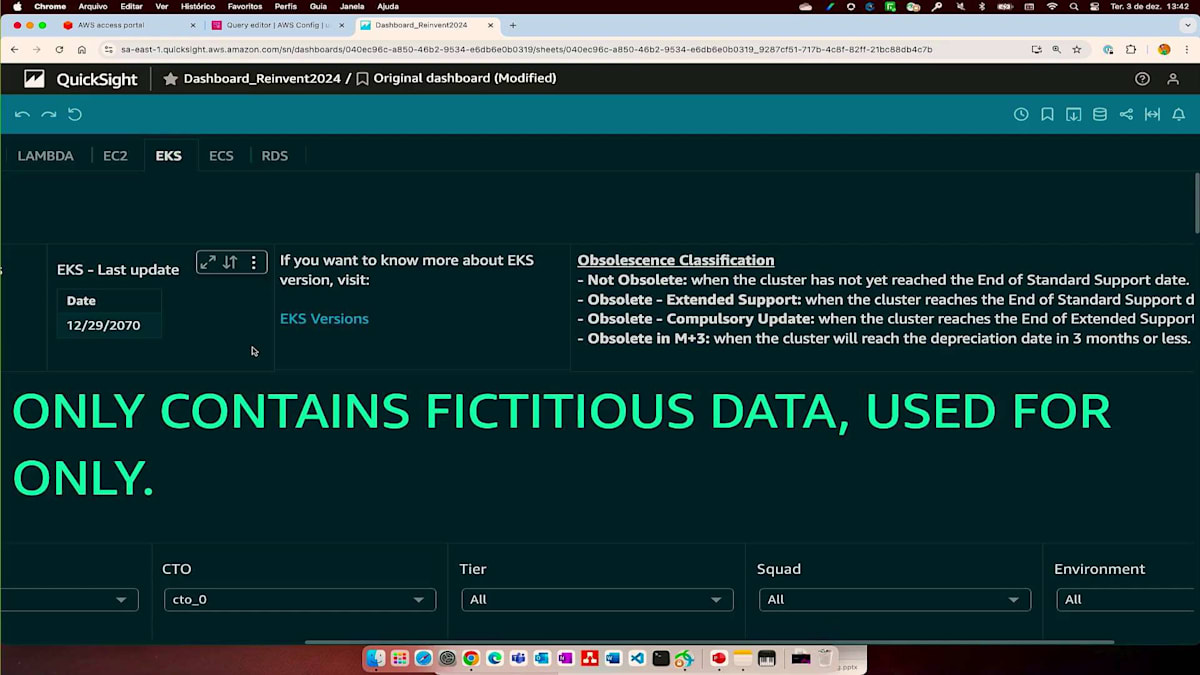Click the Date column header in the table

pyautogui.click(x=109, y=300)
